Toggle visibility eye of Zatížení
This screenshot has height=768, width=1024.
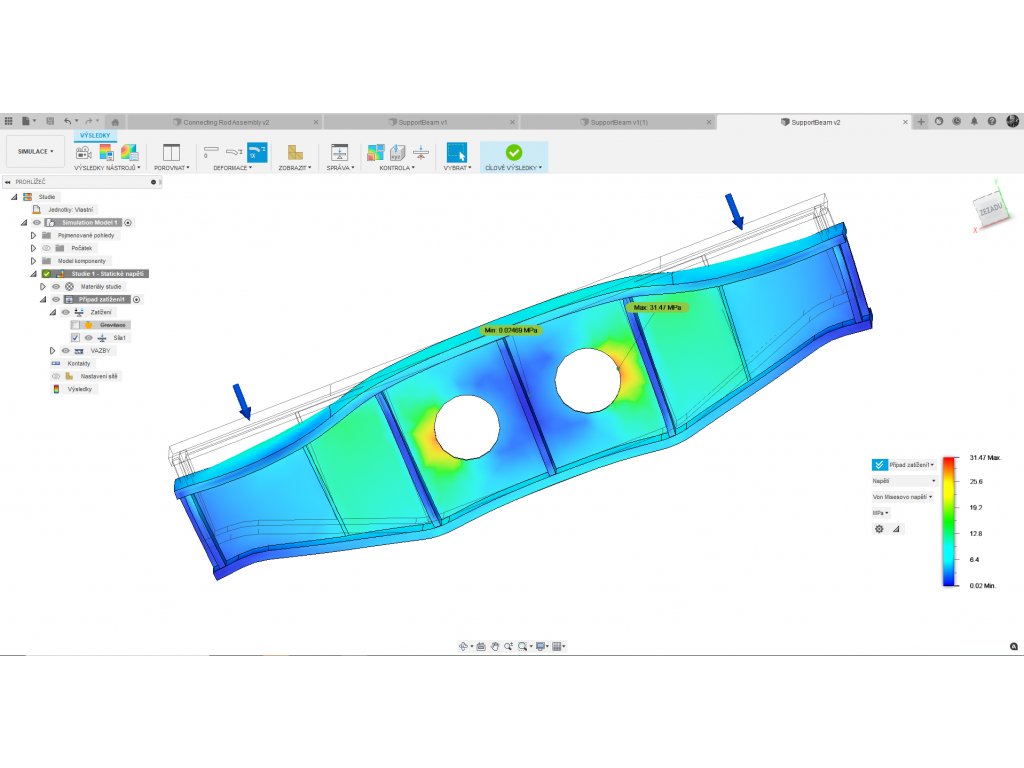click(65, 312)
